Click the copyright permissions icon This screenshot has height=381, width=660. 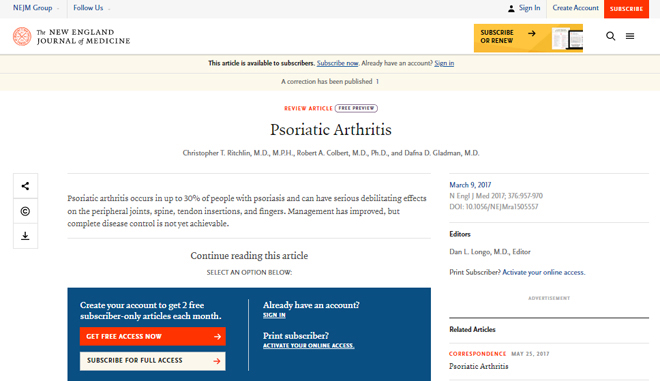pos(25,211)
